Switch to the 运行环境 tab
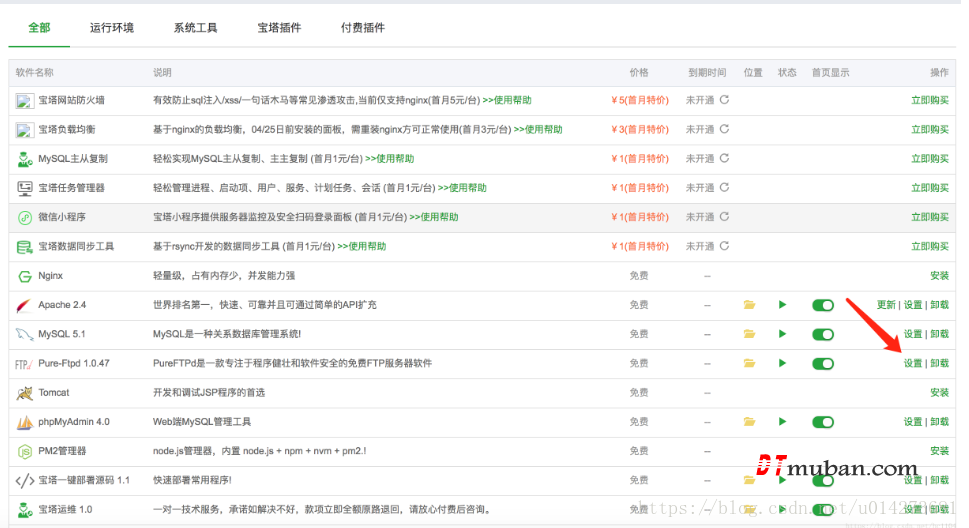The image size is (969, 528). 111,28
